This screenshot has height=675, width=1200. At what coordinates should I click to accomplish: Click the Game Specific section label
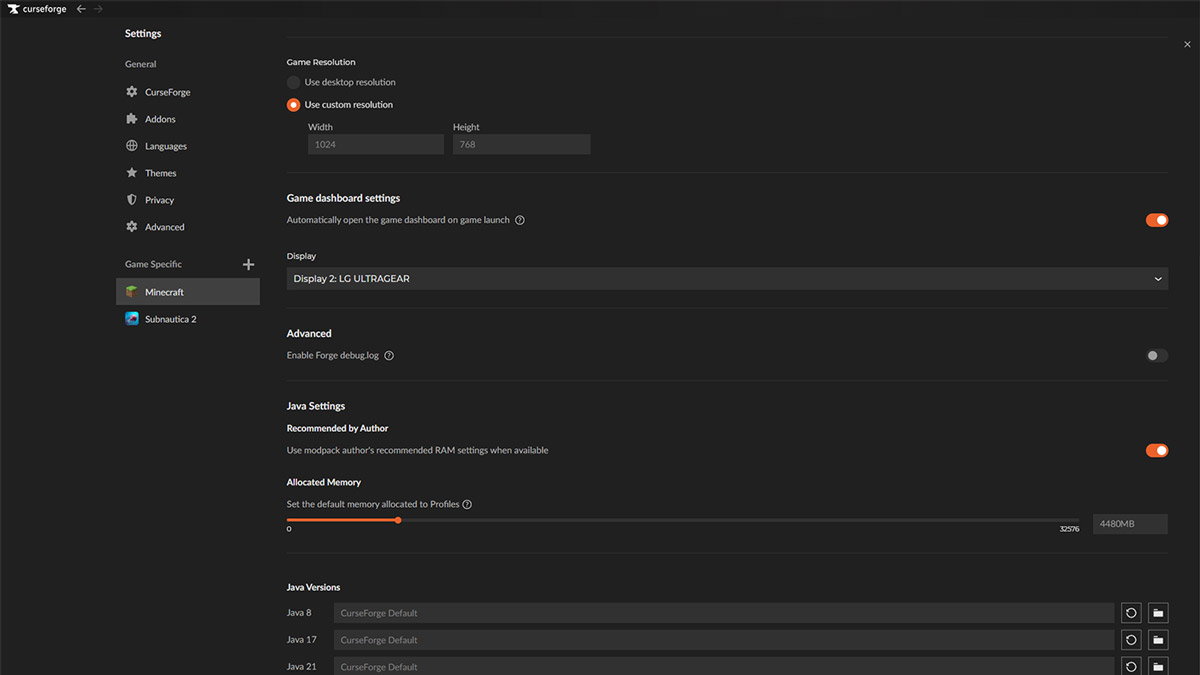[x=153, y=264]
